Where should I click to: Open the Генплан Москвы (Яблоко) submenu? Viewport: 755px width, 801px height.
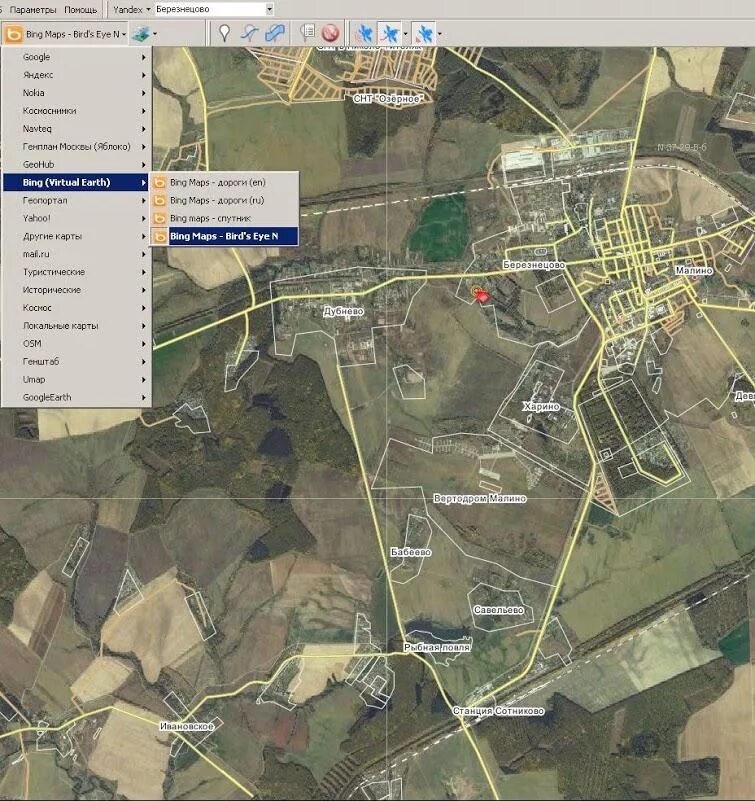[x=77, y=147]
